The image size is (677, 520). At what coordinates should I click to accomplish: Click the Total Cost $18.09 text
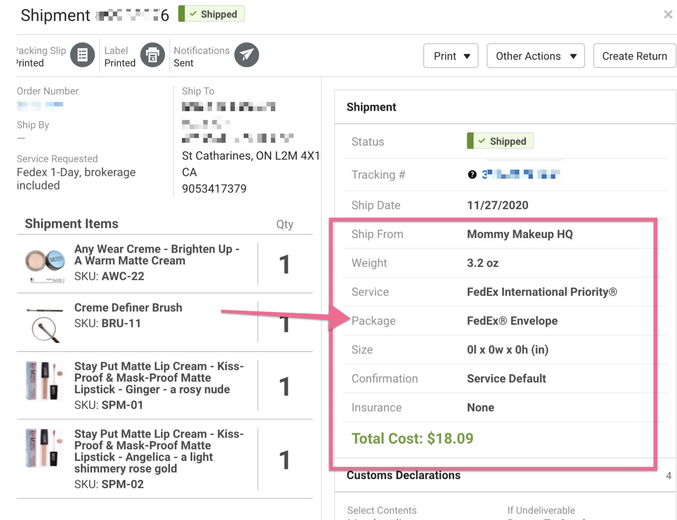point(412,438)
